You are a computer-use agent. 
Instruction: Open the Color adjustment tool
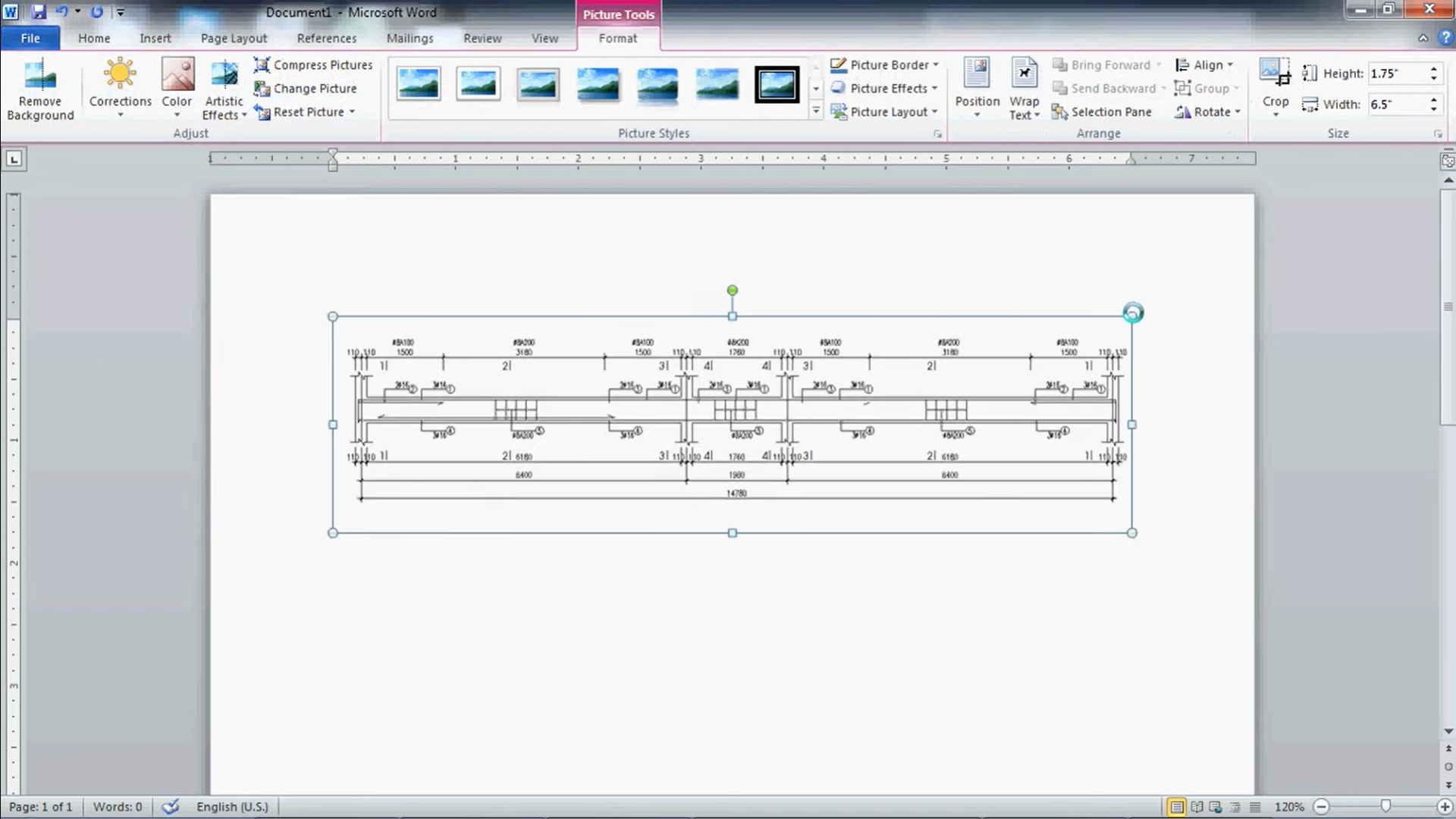click(177, 75)
